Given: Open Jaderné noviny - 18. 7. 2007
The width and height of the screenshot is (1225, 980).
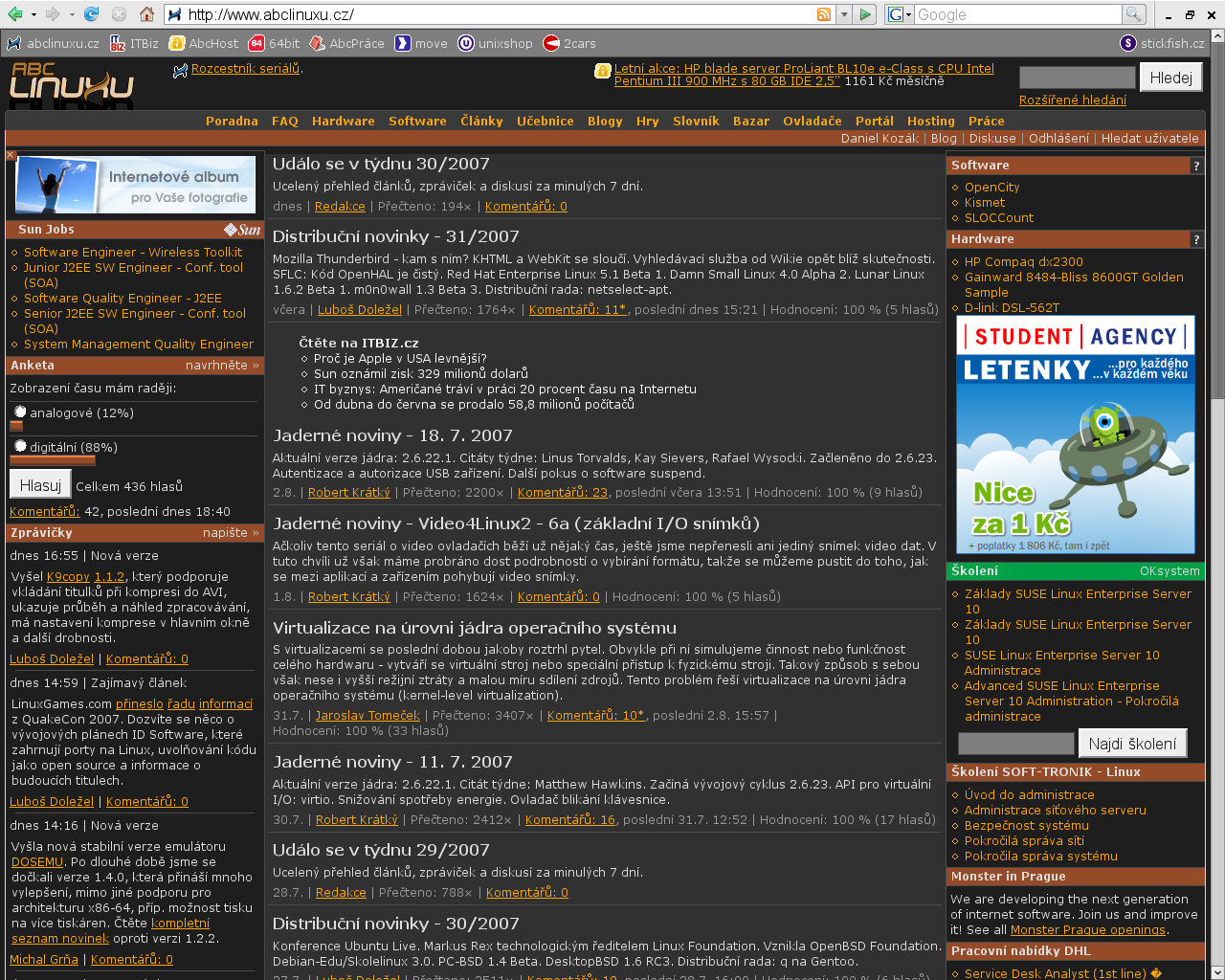Looking at the screenshot, I should pos(392,435).
